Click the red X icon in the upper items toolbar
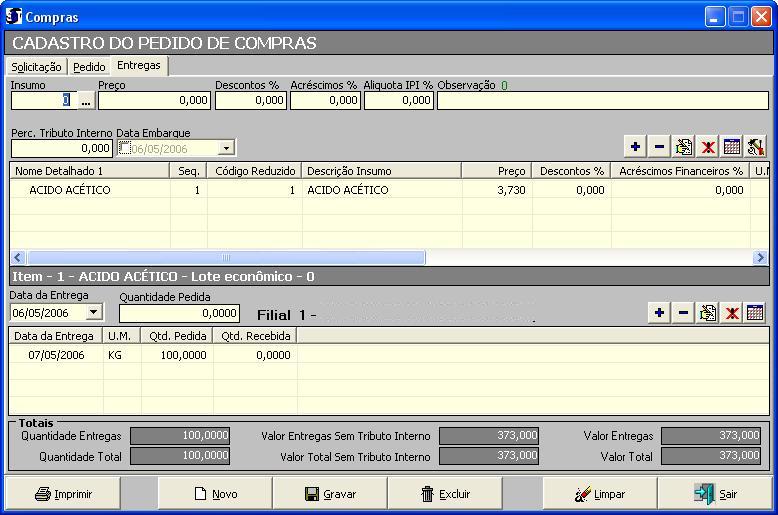This screenshot has width=778, height=515. coord(708,147)
